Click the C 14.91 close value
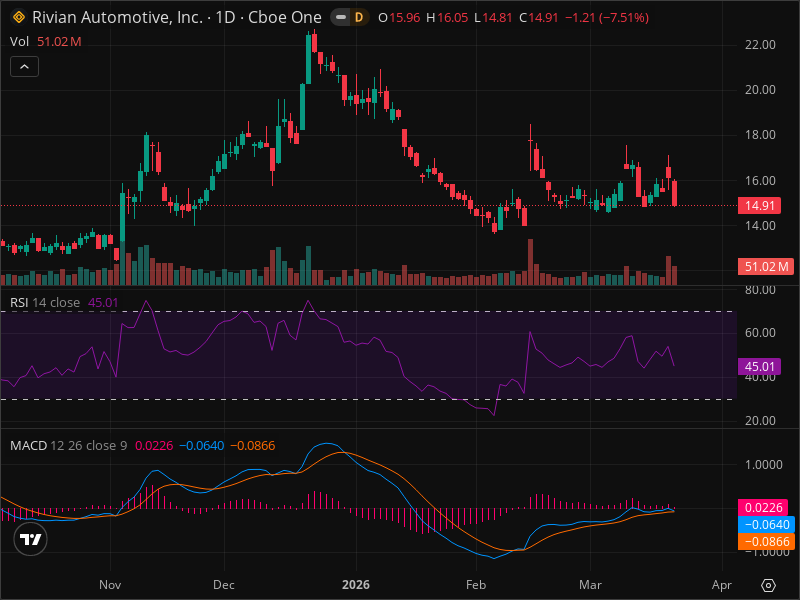Screen dimensions: 800x600 click(539, 18)
